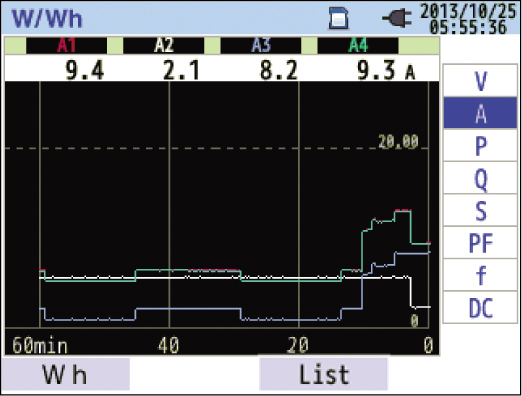Screen dimensions: 522x396
Task: Click the 2.1 reading under A2
Action: coord(182,70)
